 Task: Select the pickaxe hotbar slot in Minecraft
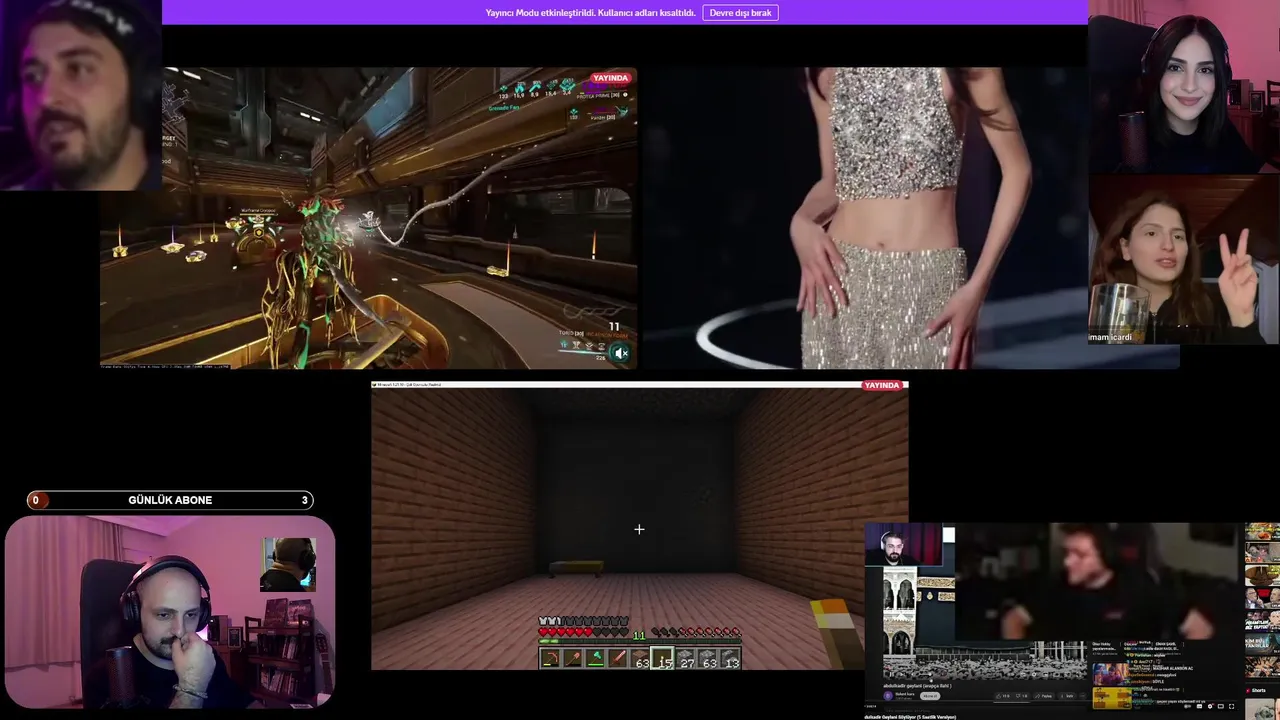[x=550, y=658]
